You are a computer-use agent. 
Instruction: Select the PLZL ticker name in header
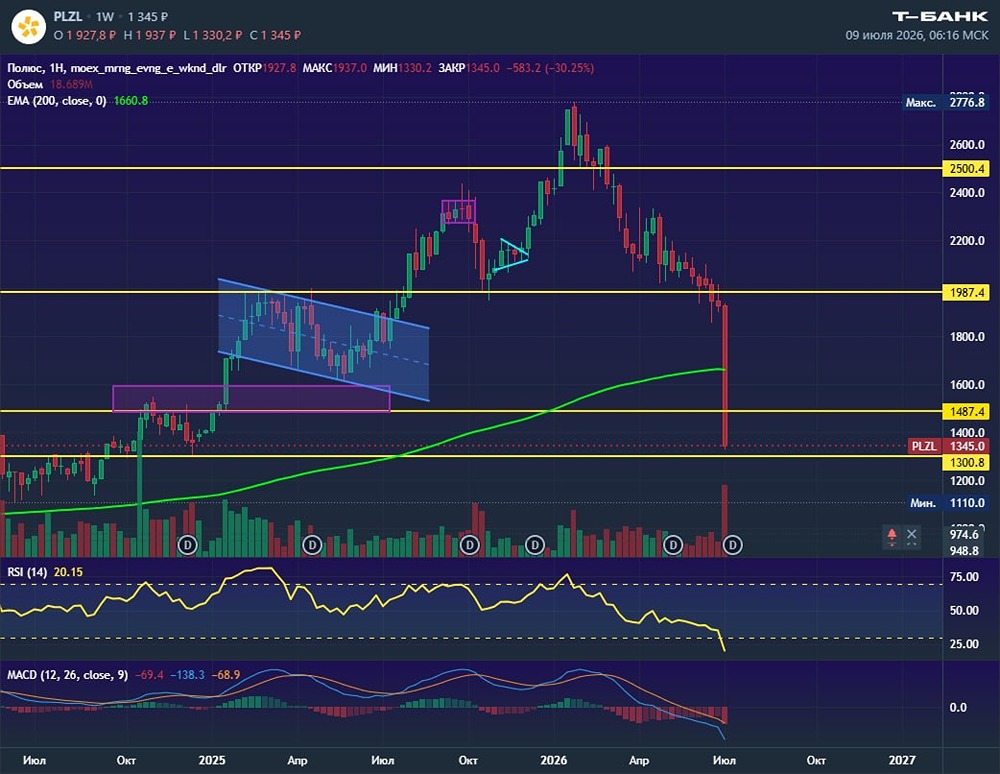tap(68, 17)
